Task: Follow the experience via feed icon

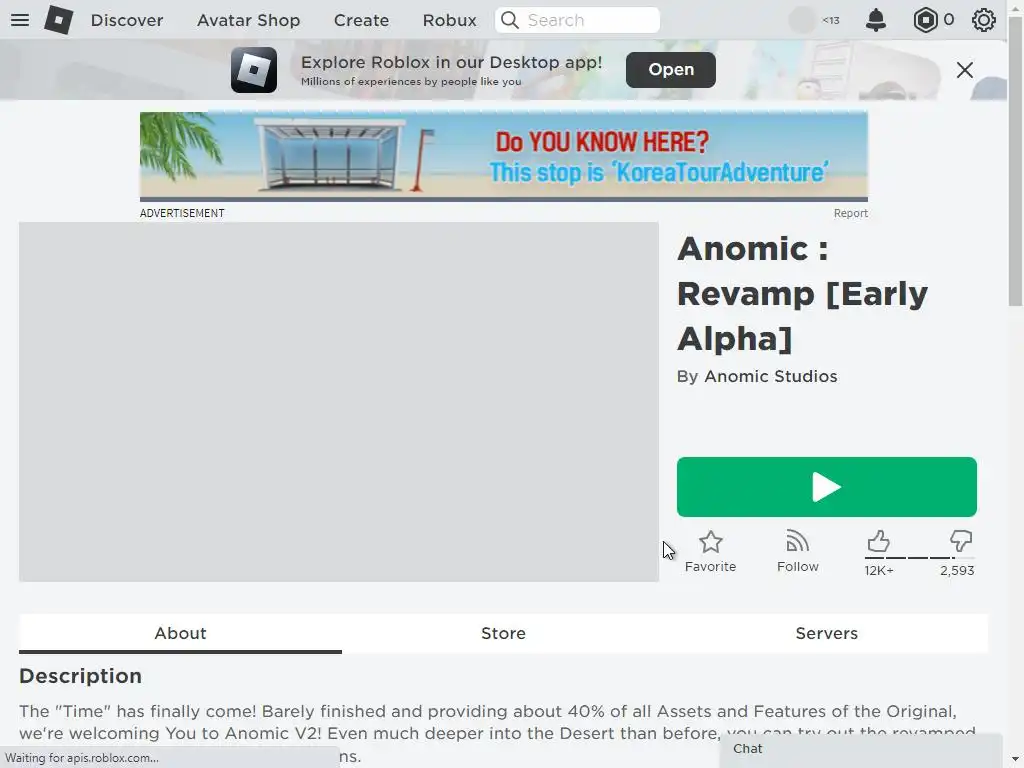Action: pos(797,541)
